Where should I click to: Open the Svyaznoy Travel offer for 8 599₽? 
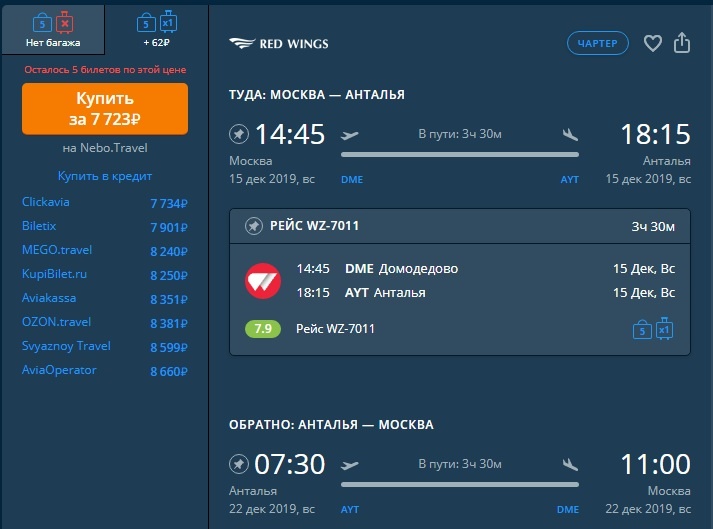(105, 347)
